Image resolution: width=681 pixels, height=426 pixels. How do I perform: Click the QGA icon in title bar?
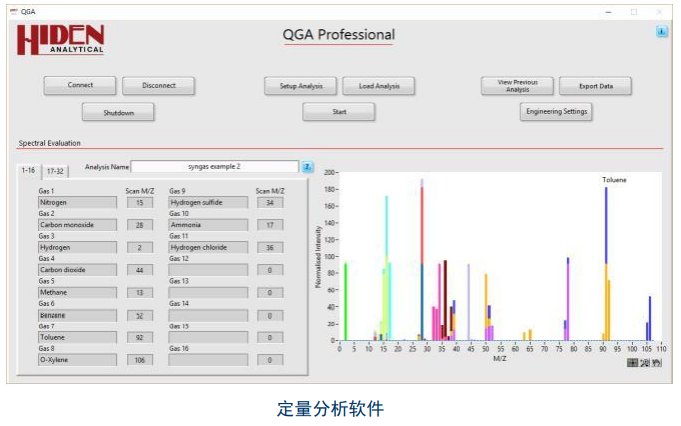click(13, 10)
